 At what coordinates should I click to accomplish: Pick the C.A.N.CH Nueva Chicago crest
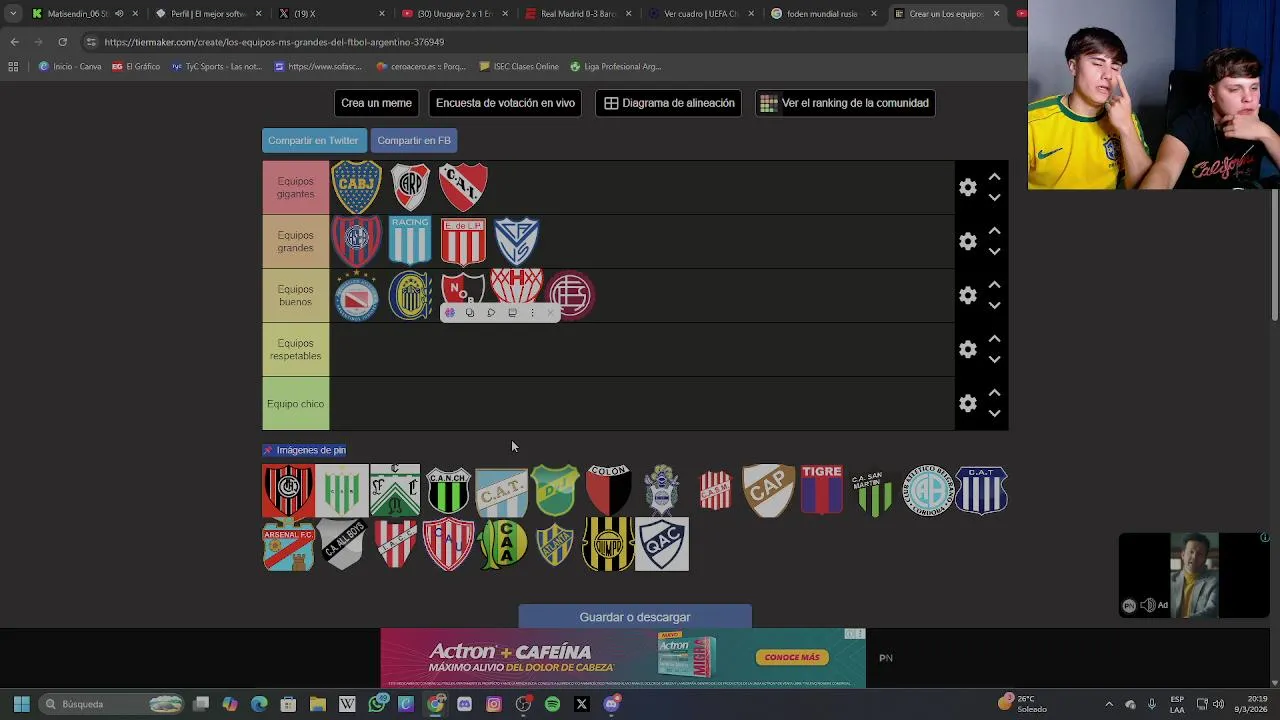[448, 490]
